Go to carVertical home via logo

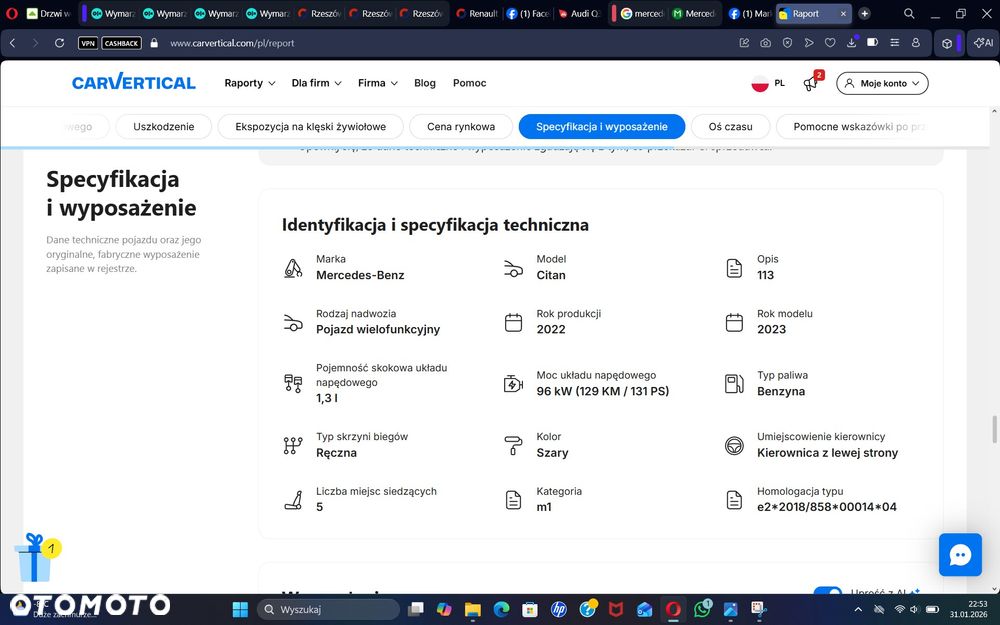tap(133, 82)
